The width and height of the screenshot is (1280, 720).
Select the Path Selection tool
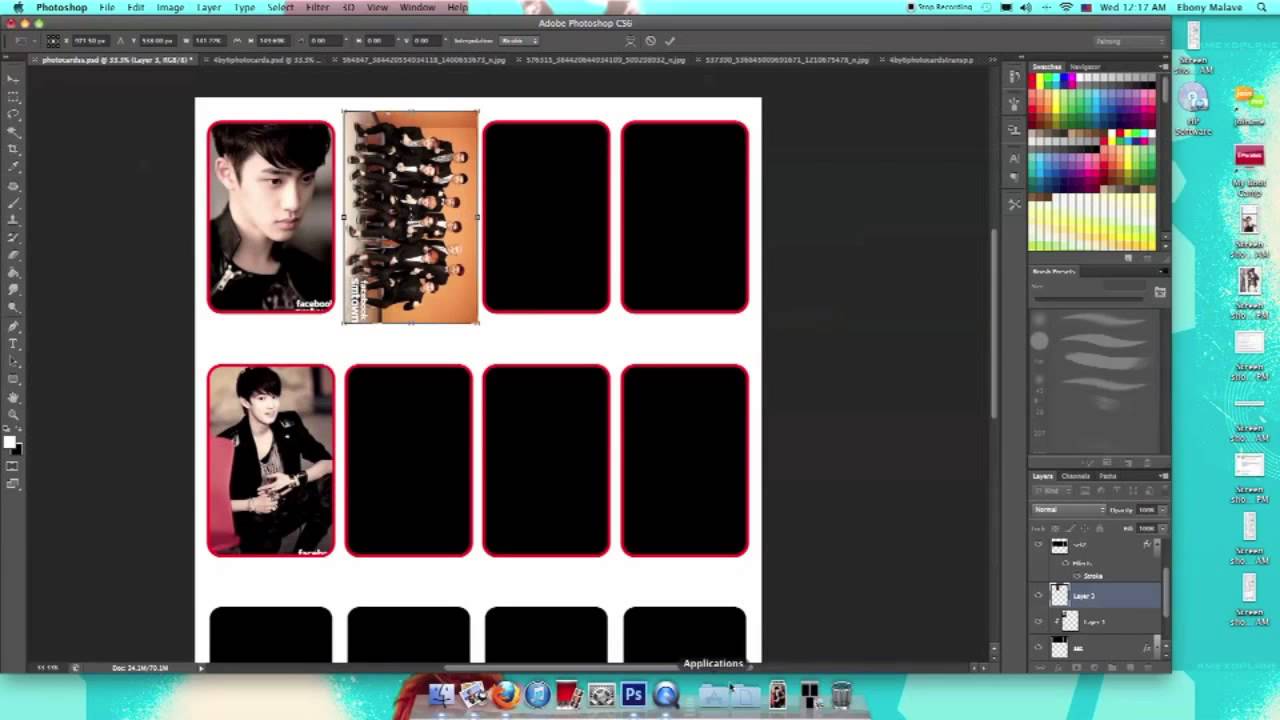[13, 361]
